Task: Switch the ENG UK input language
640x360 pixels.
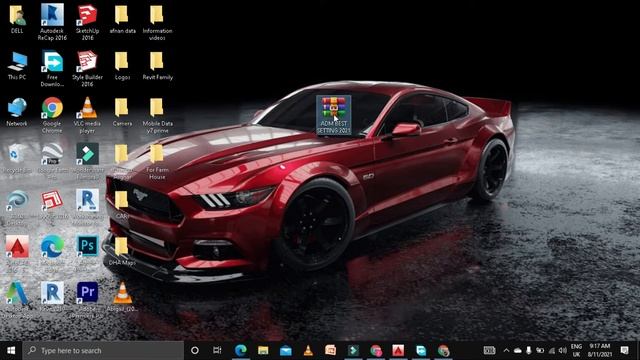Action: point(576,350)
